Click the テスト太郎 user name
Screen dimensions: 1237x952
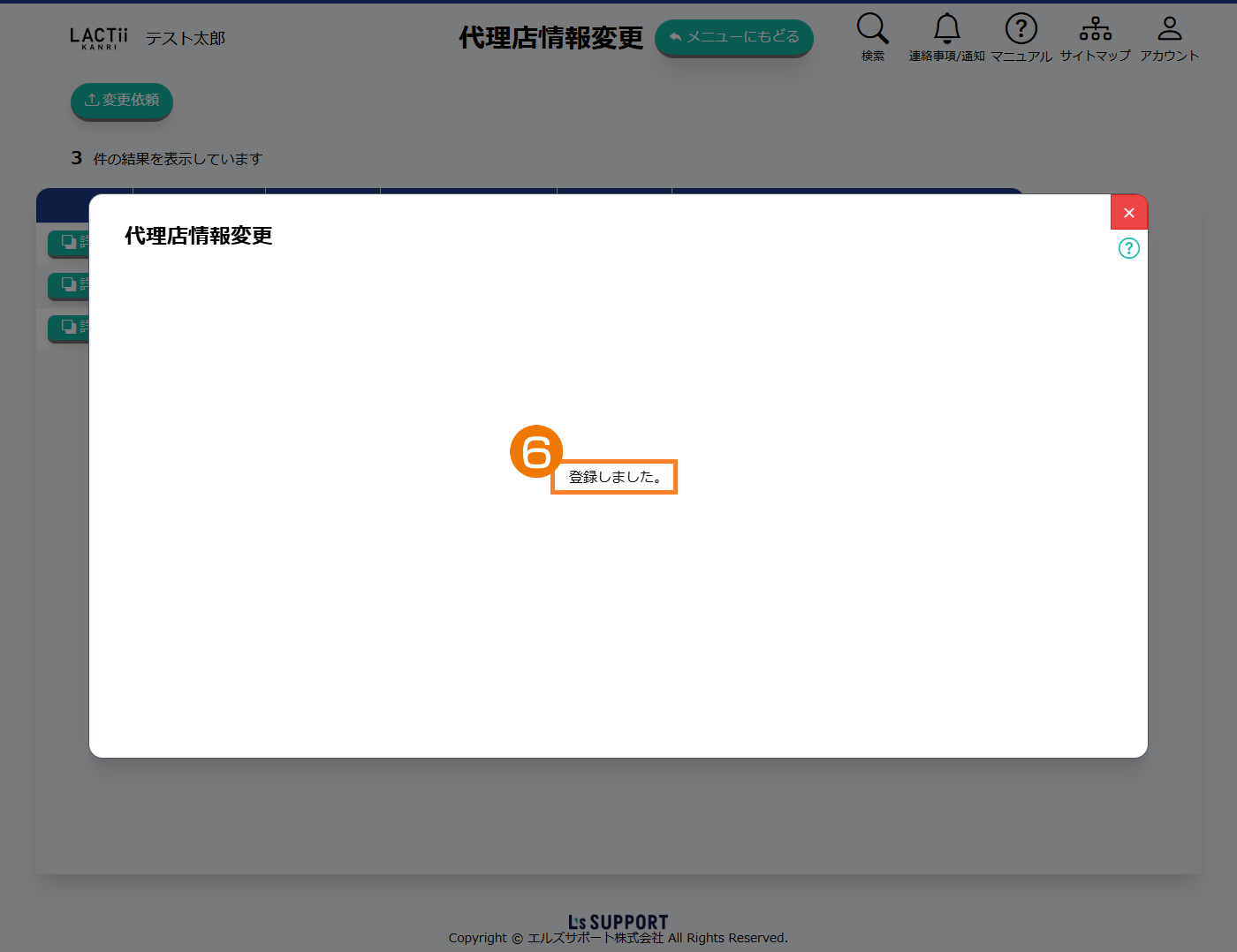coord(186,39)
